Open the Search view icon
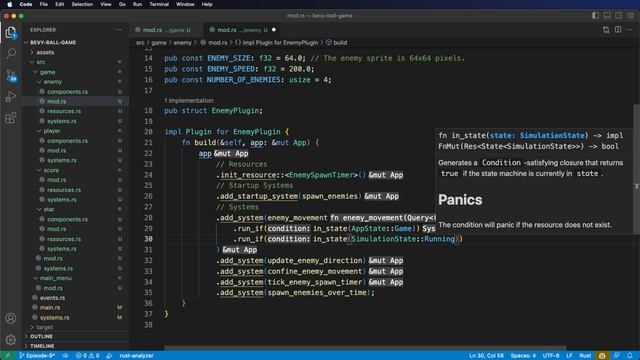640x360 pixels. 11,53
